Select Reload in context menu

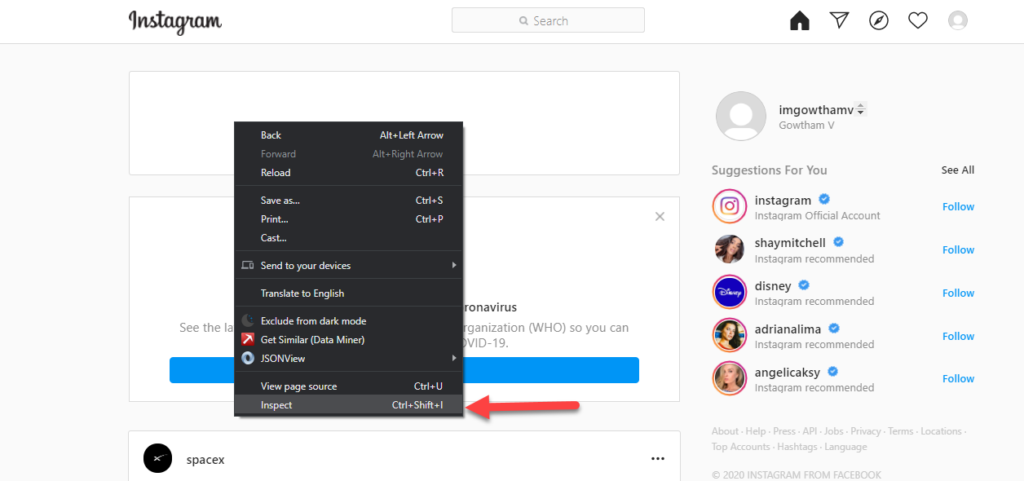point(349,173)
